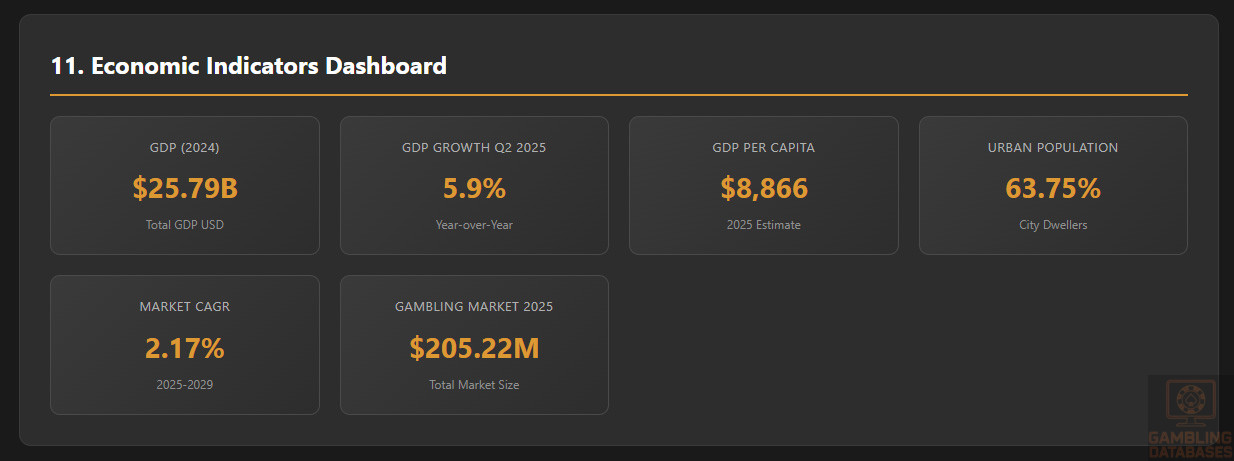The width and height of the screenshot is (1234, 461).
Task: Select the GDP Per Capita label
Action: 763,148
